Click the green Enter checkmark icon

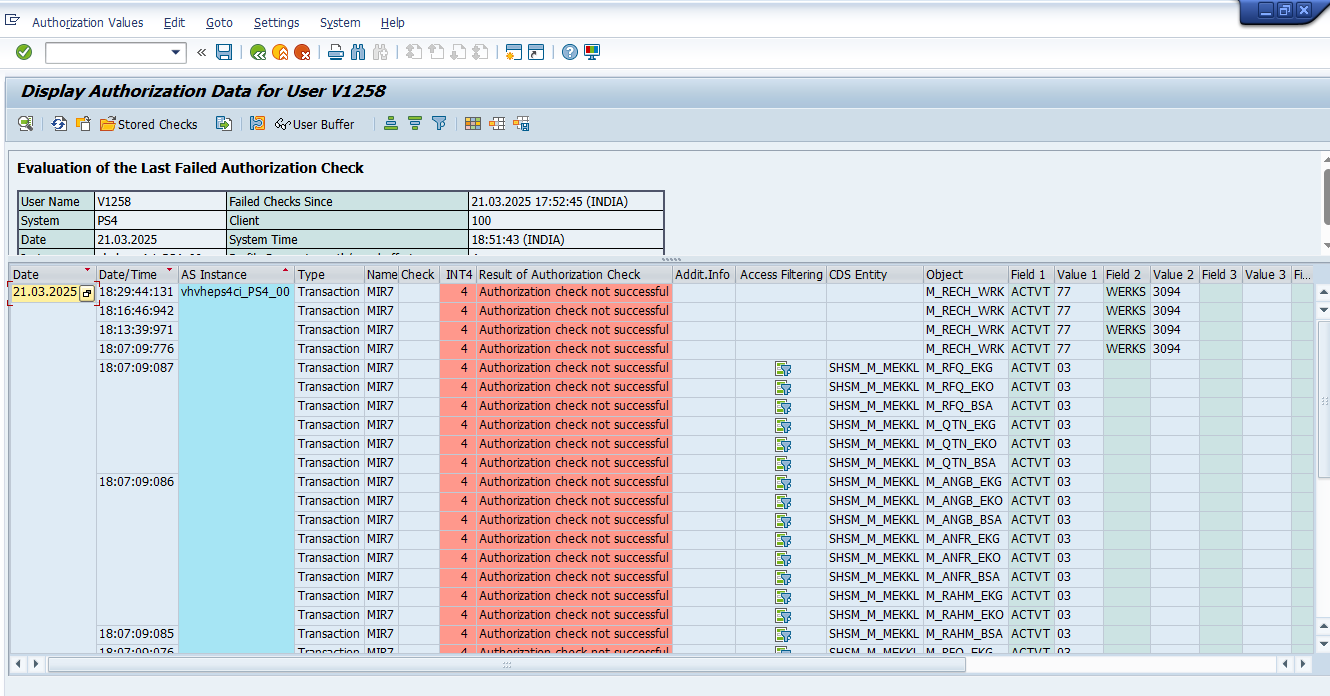[x=24, y=52]
